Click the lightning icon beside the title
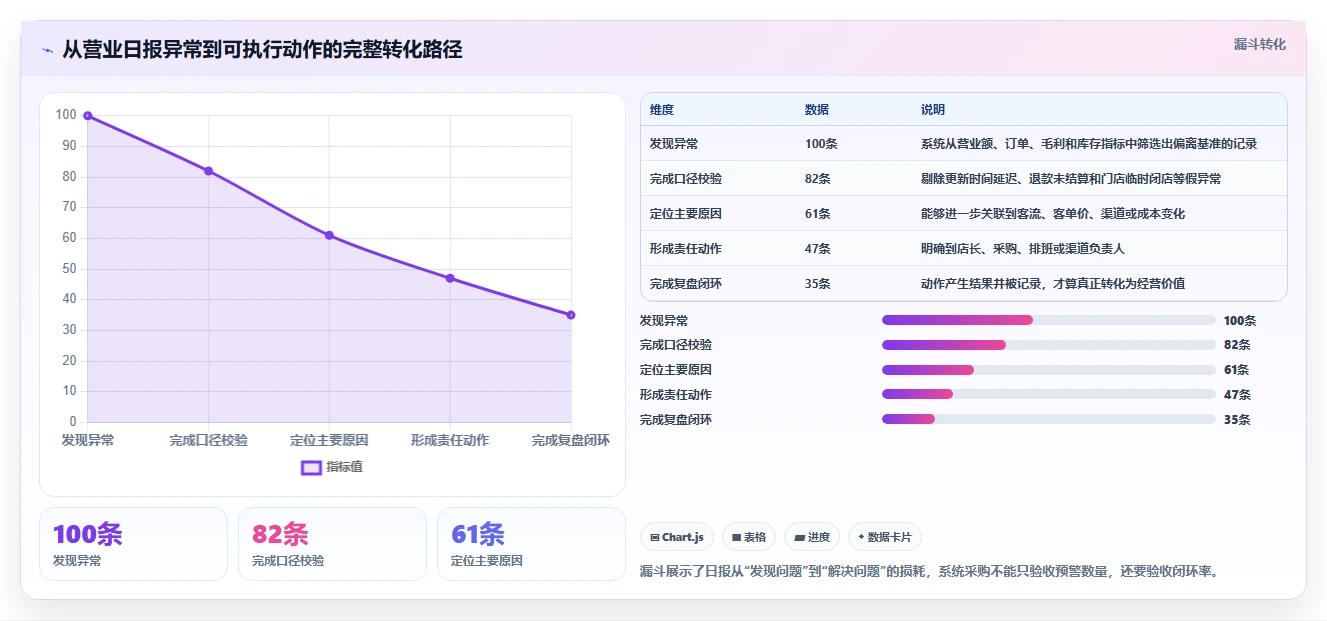This screenshot has width=1327, height=621. [x=47, y=50]
